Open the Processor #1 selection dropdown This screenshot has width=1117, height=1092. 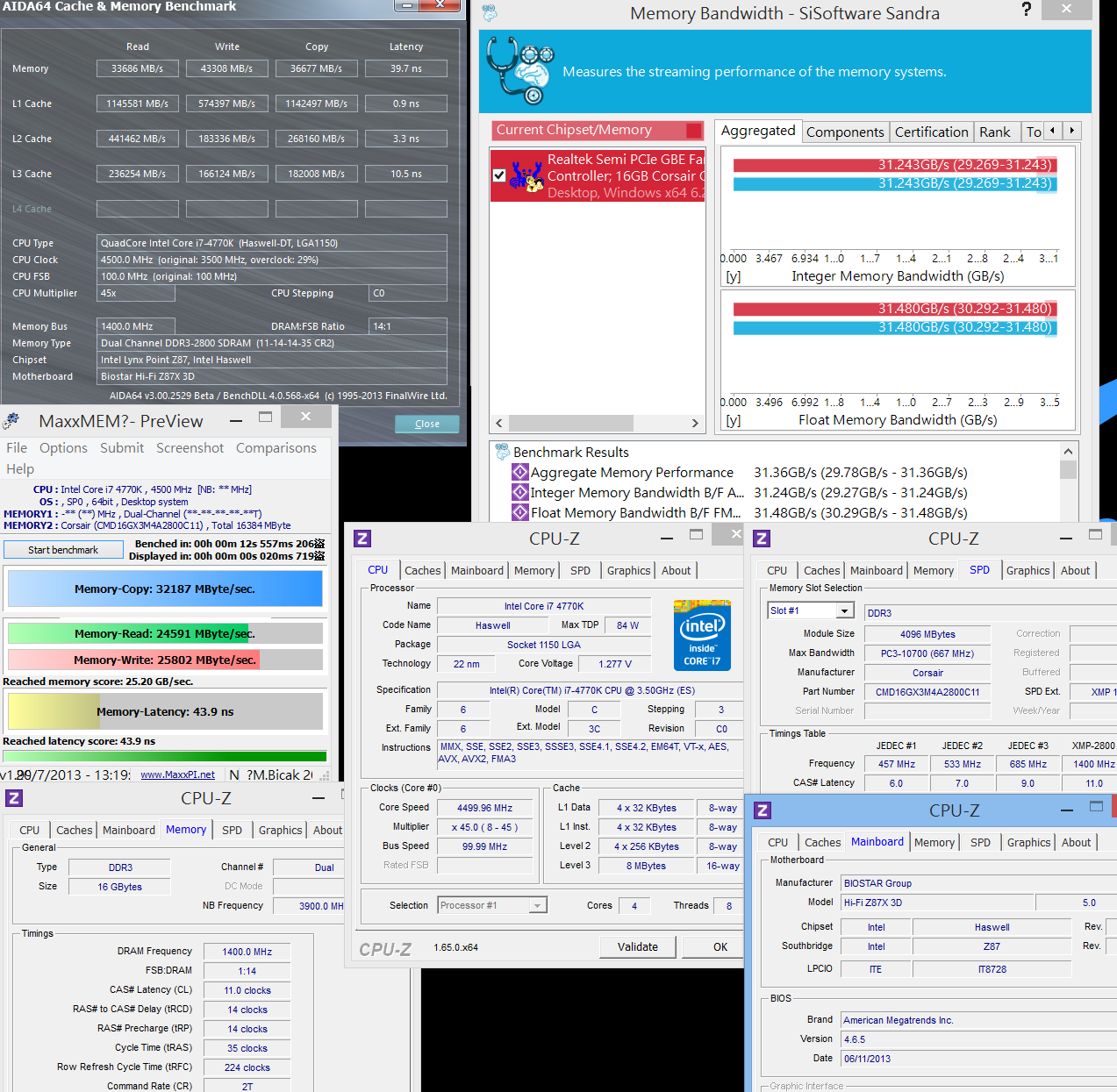(x=492, y=905)
